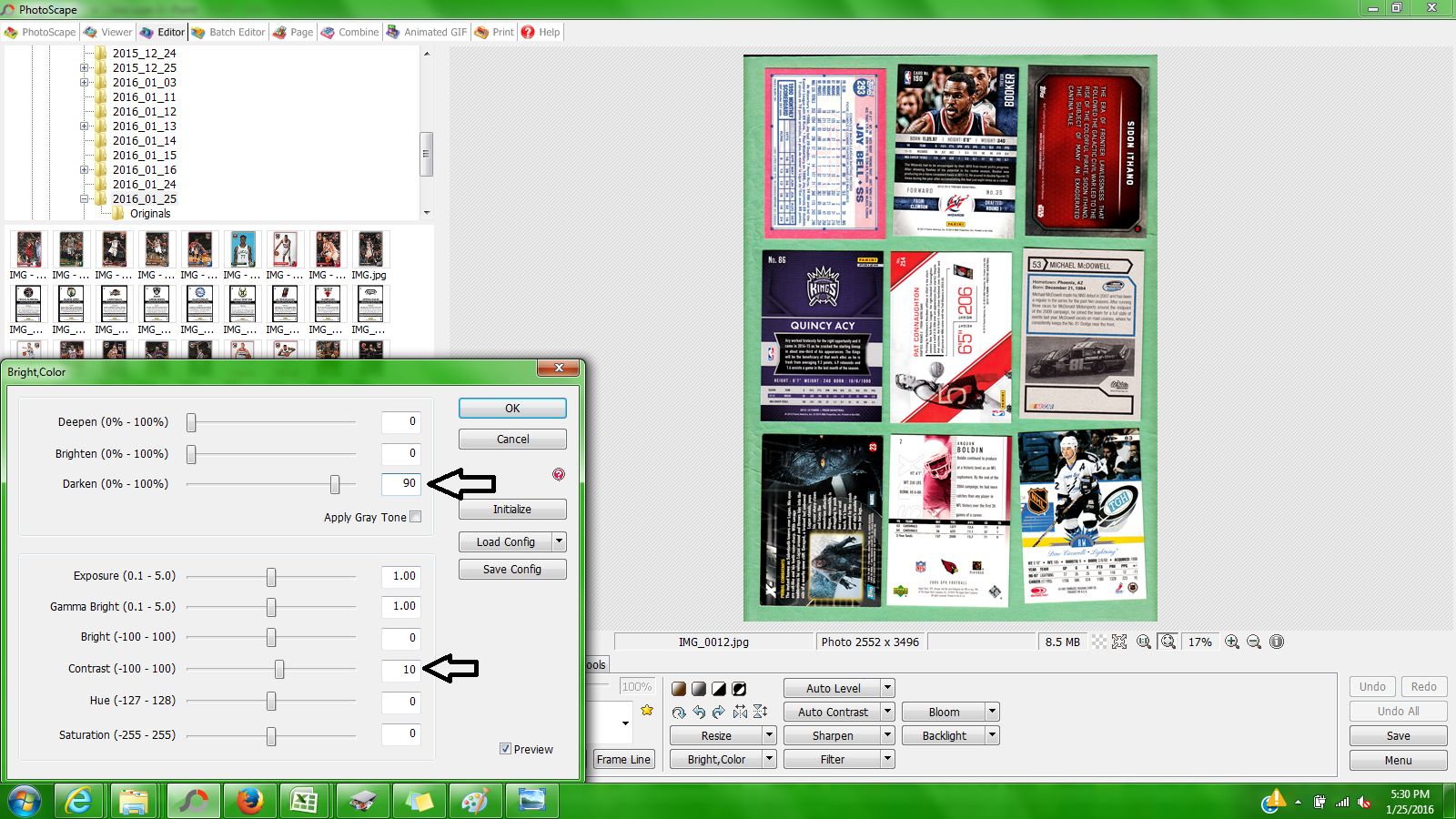Uncheck the Preview checkbox
The width and height of the screenshot is (1456, 819).
click(x=505, y=749)
